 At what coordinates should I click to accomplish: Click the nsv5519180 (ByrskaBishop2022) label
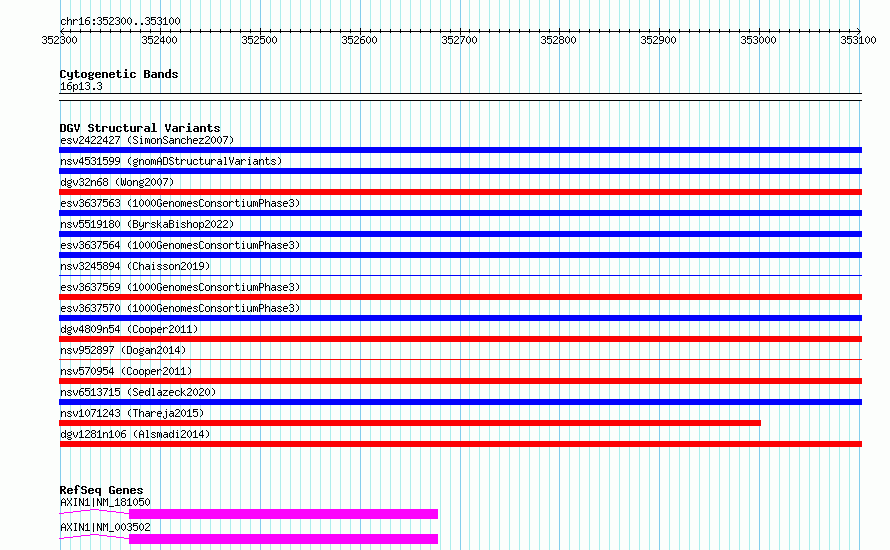pyautogui.click(x=147, y=224)
